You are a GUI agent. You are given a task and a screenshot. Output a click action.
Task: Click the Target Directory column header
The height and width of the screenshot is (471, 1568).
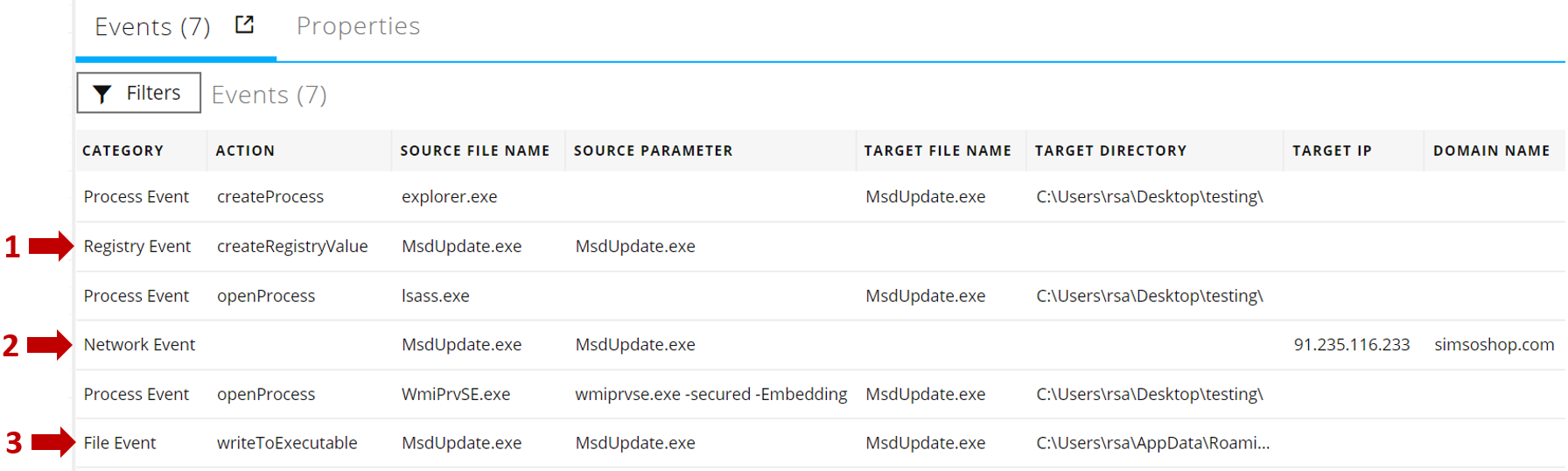[x=1110, y=151]
